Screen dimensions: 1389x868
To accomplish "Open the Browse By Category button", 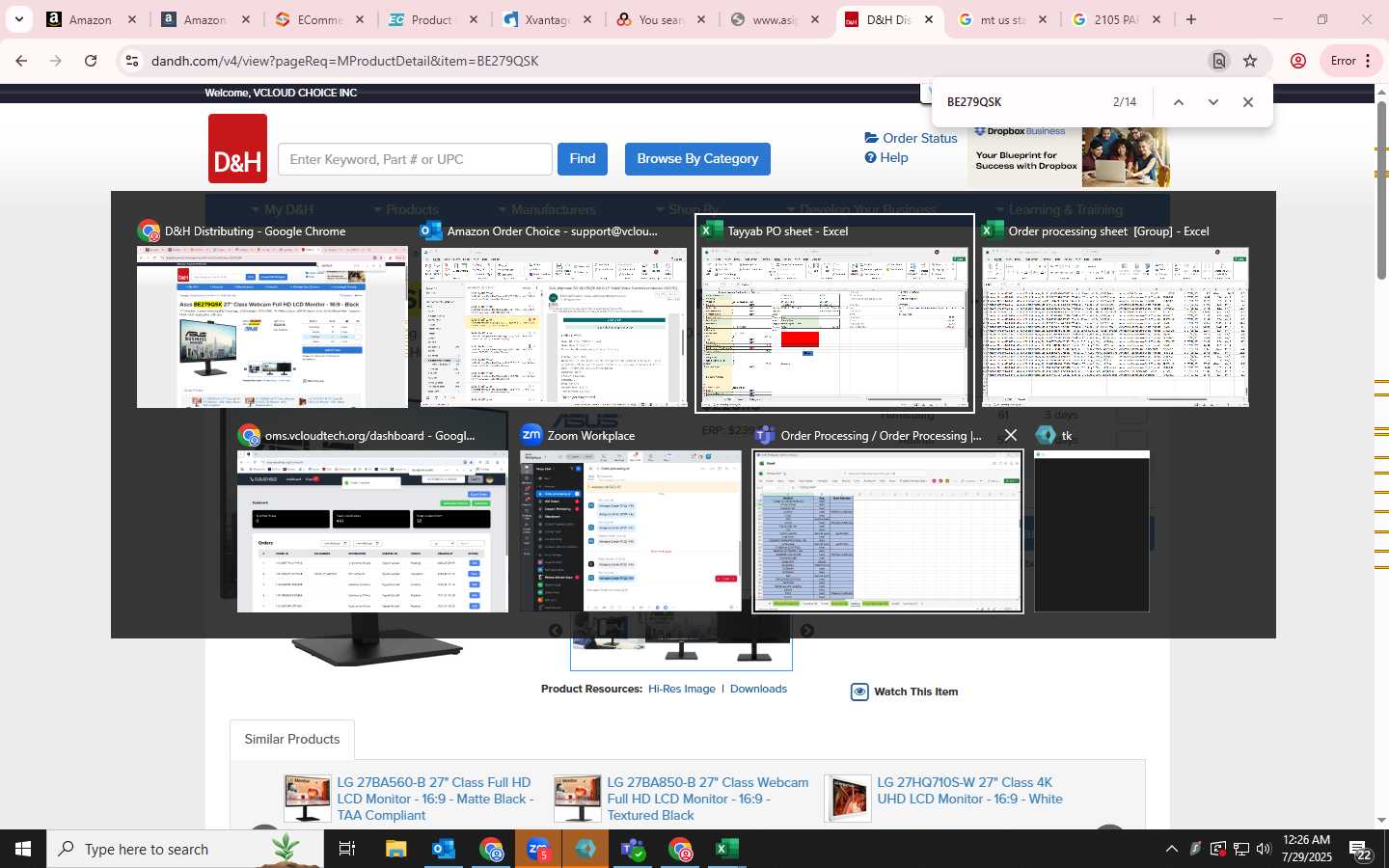I will click(x=697, y=159).
